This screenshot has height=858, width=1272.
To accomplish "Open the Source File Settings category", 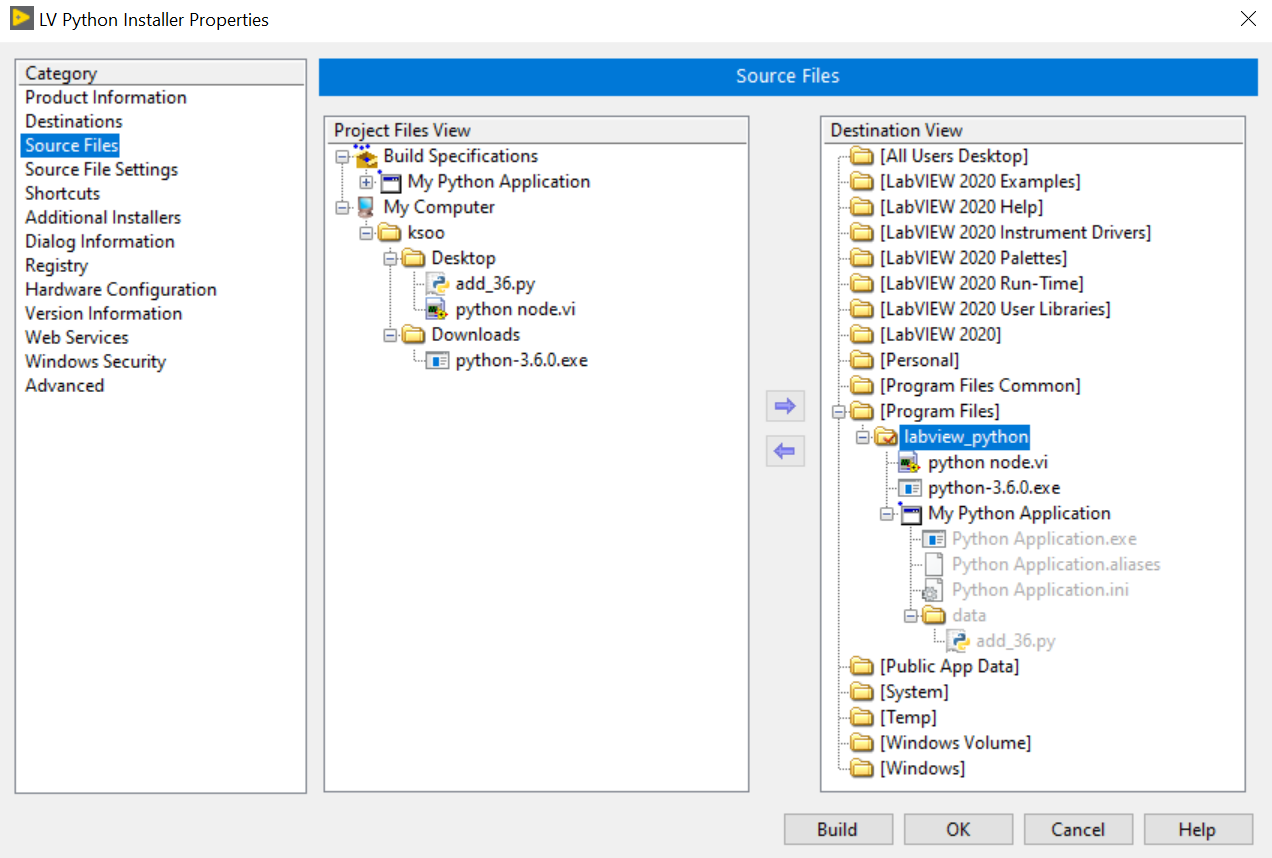I will pyautogui.click(x=102, y=169).
